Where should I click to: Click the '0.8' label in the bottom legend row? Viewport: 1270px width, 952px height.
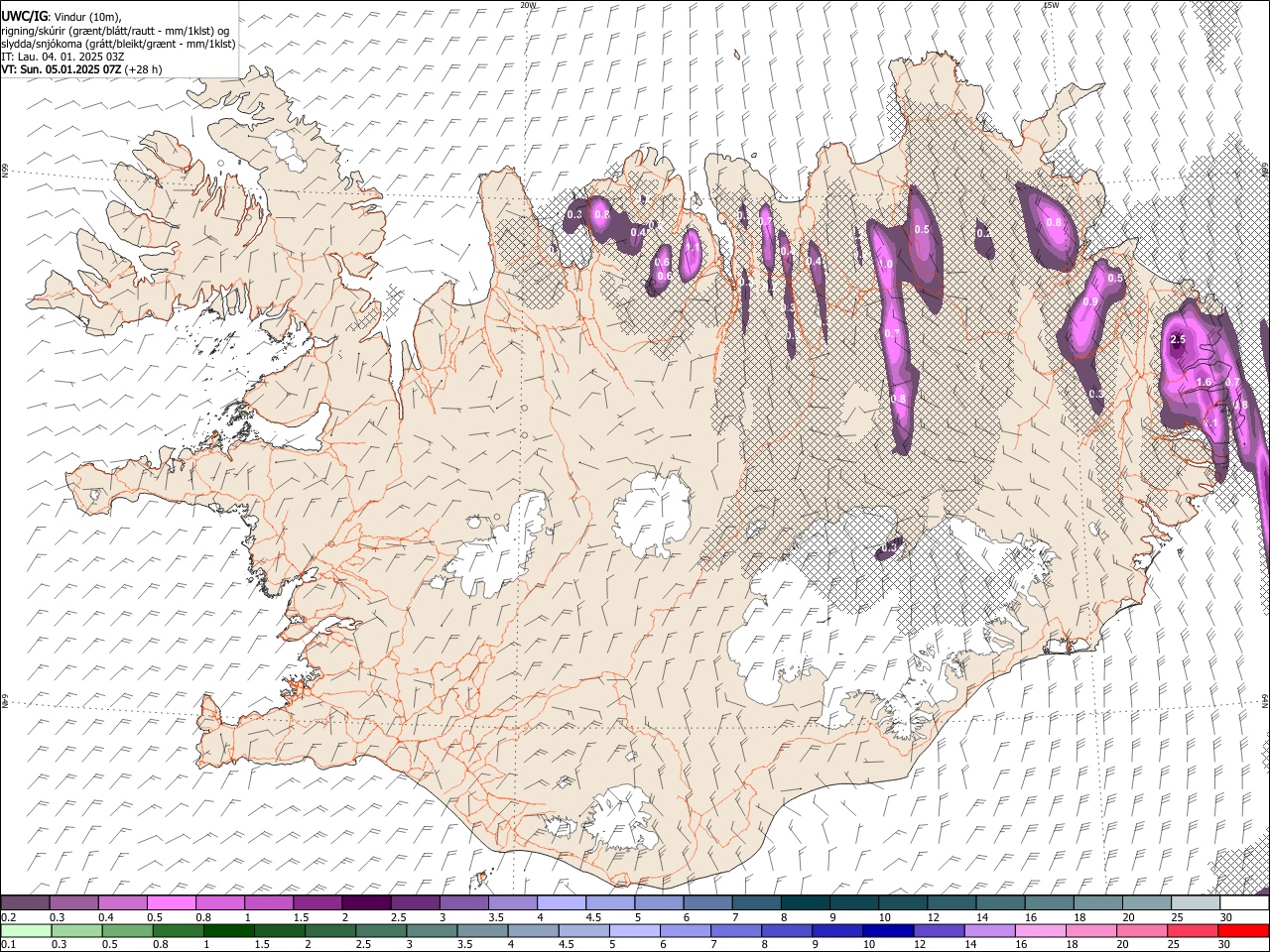pyautogui.click(x=161, y=945)
